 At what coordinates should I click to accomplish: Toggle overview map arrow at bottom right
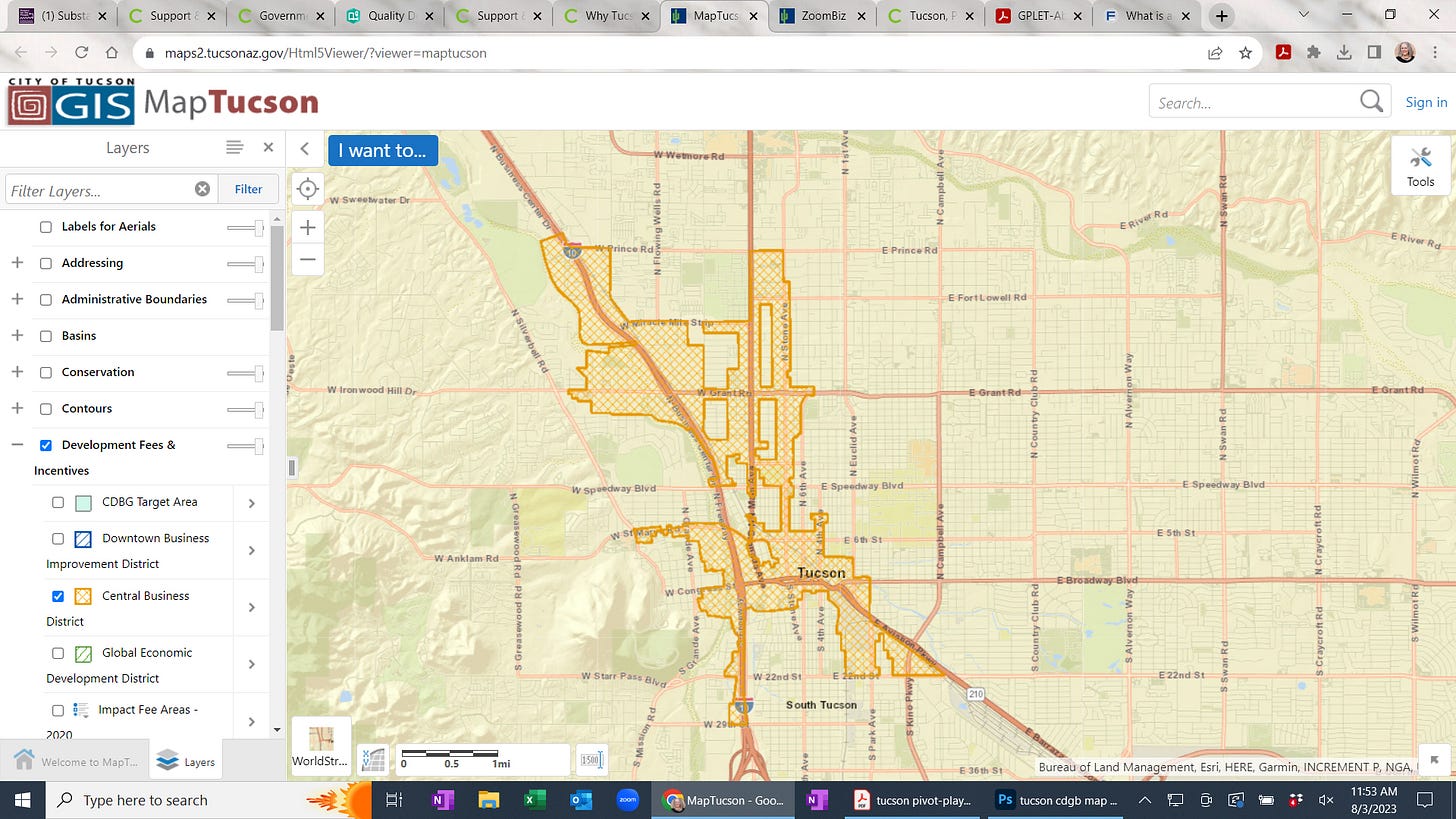pos(1434,759)
